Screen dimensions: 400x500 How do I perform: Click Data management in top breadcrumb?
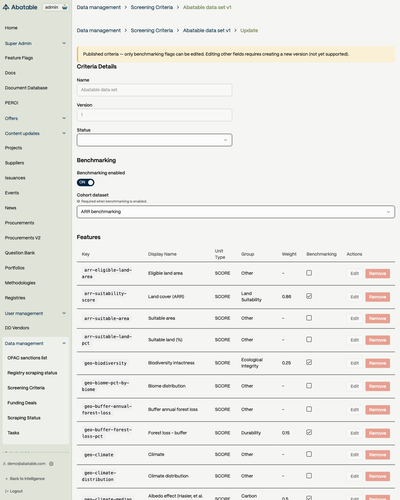pyautogui.click(x=99, y=7)
